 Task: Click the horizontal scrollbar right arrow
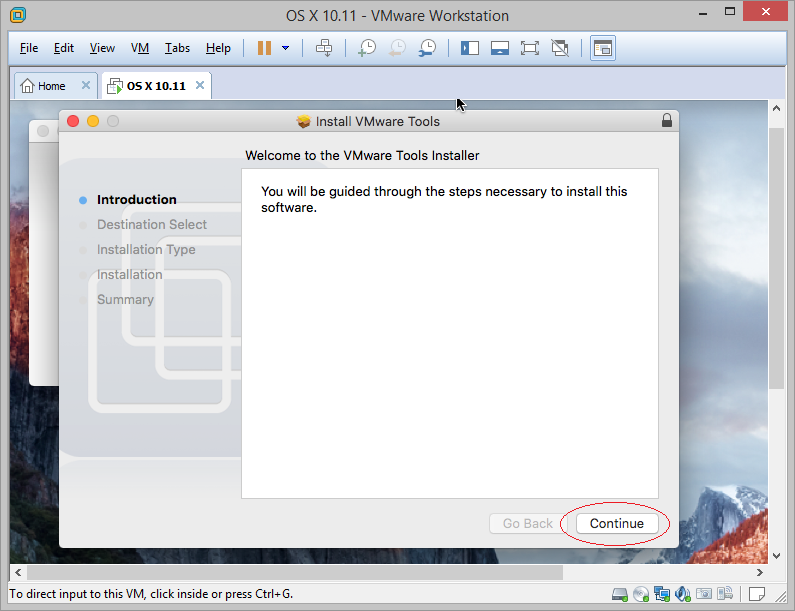(759, 572)
